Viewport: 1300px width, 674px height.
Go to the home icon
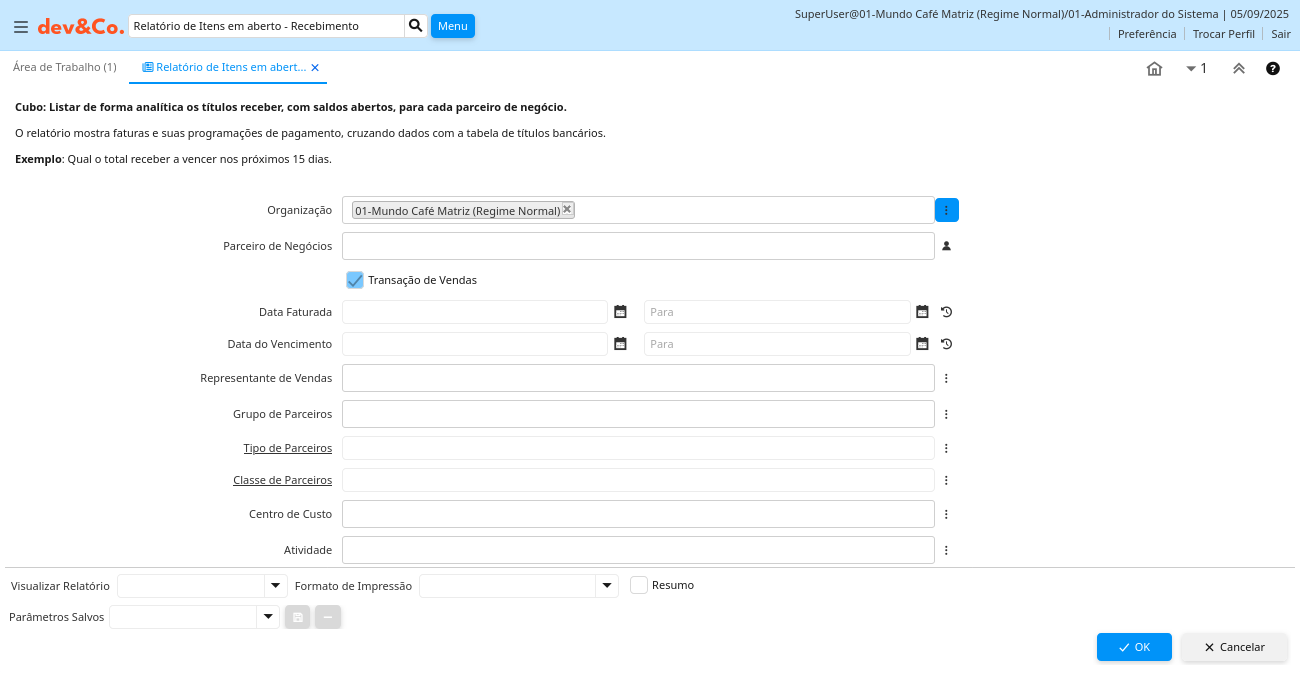1154,69
